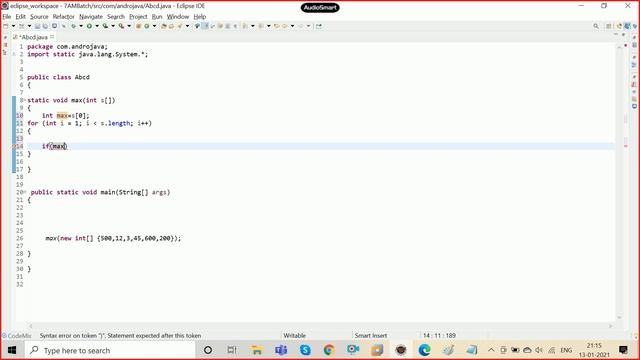Click the Debug toolbar icon
640x360 pixels.
pyautogui.click(x=73, y=26)
